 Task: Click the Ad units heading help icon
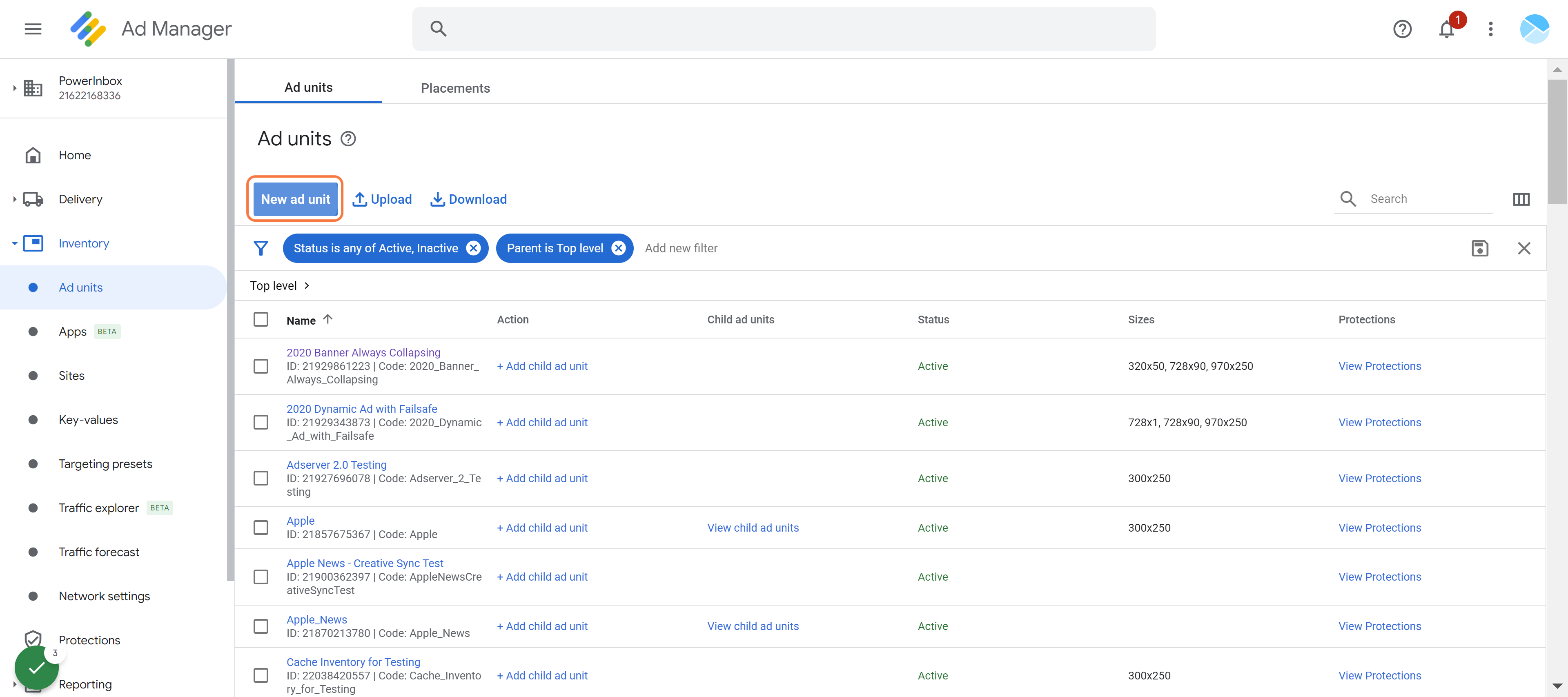point(347,139)
